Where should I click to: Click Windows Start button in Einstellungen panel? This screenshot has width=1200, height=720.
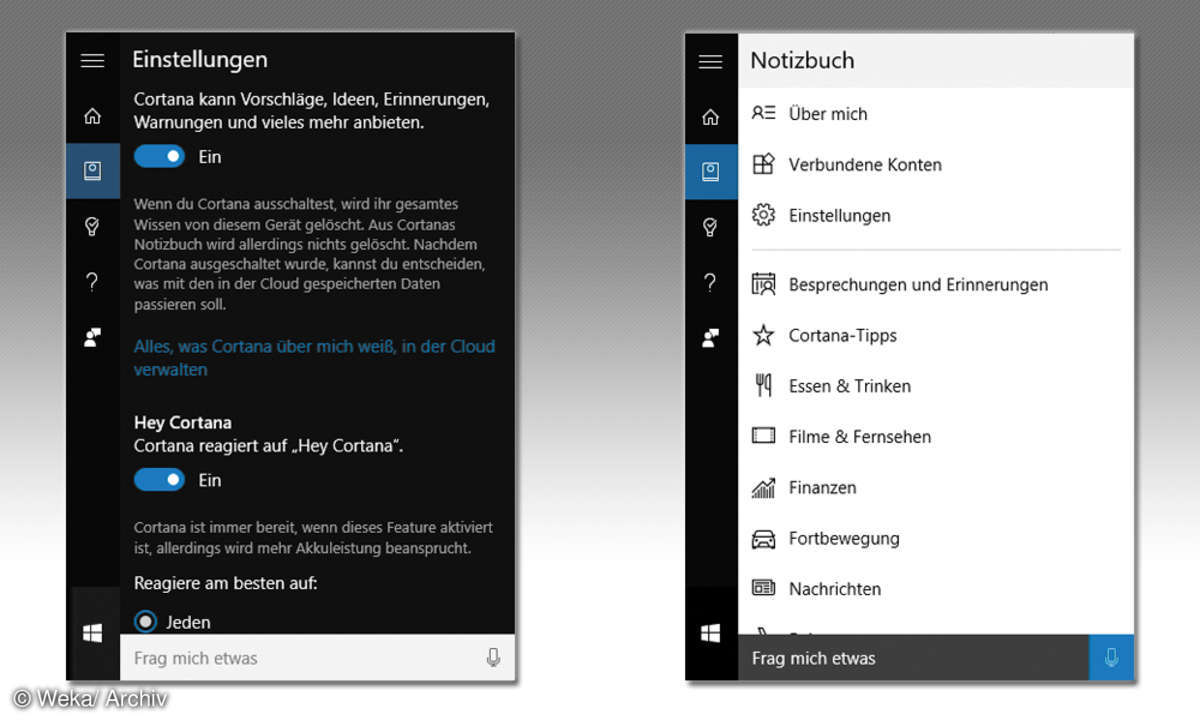[x=93, y=633]
